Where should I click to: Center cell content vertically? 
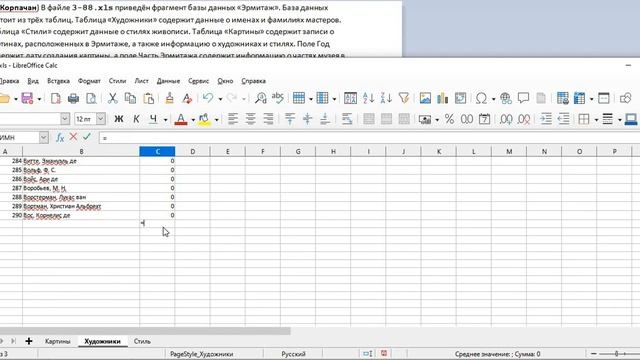[x=307, y=119]
